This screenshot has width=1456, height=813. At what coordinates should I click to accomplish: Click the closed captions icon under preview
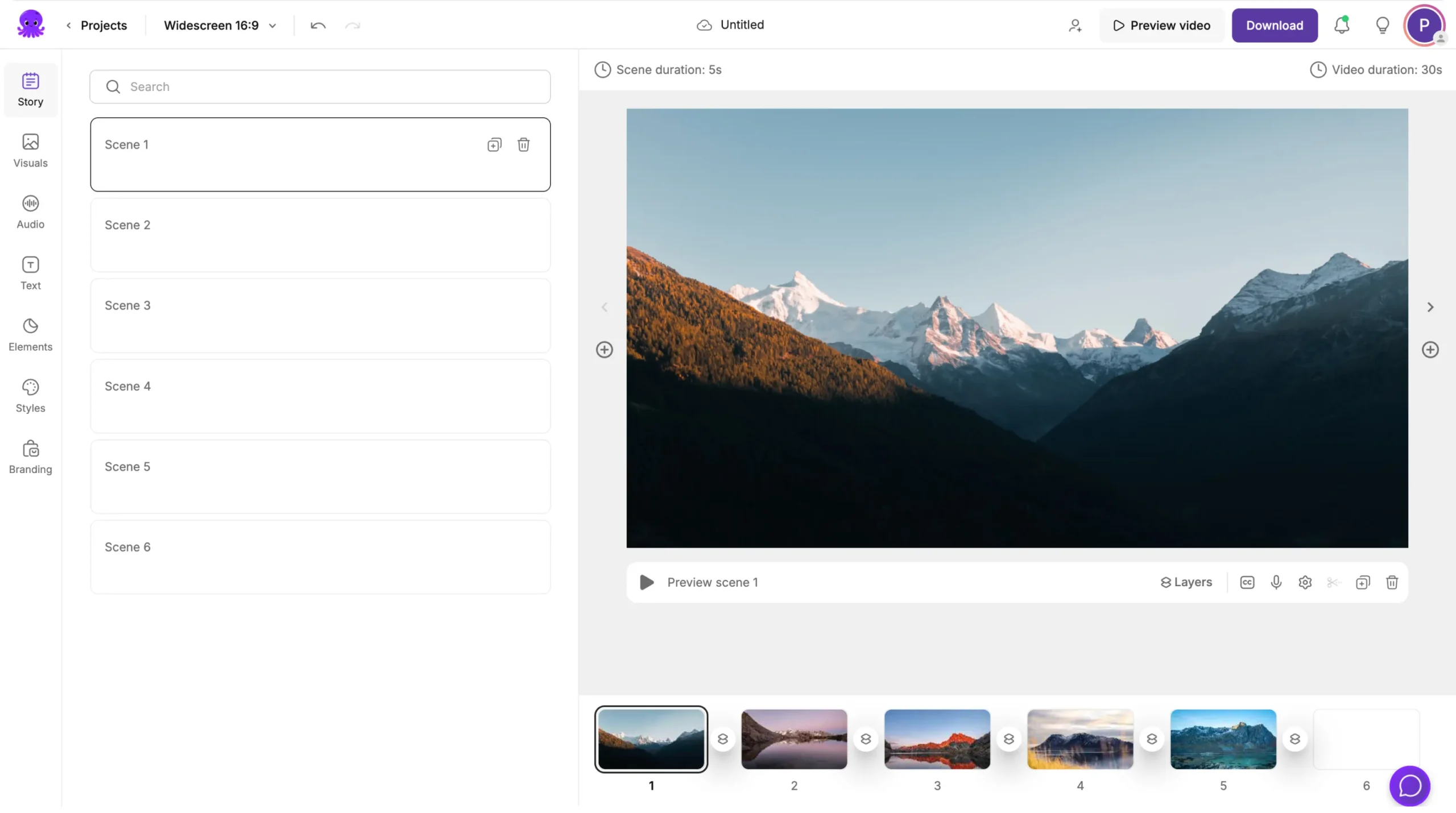(x=1247, y=582)
